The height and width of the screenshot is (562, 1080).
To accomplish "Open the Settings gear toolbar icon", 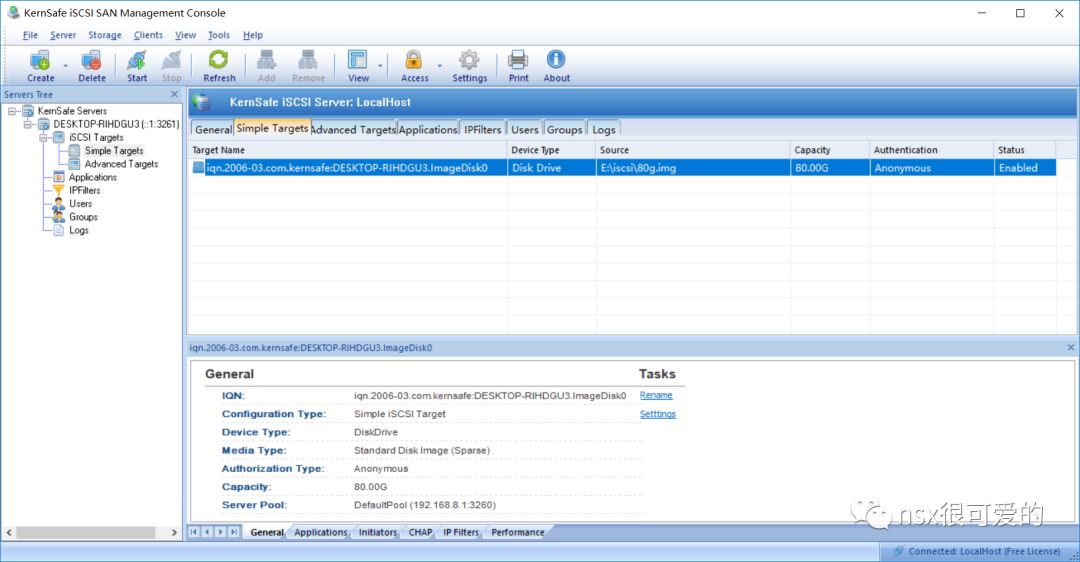I will 469,61.
